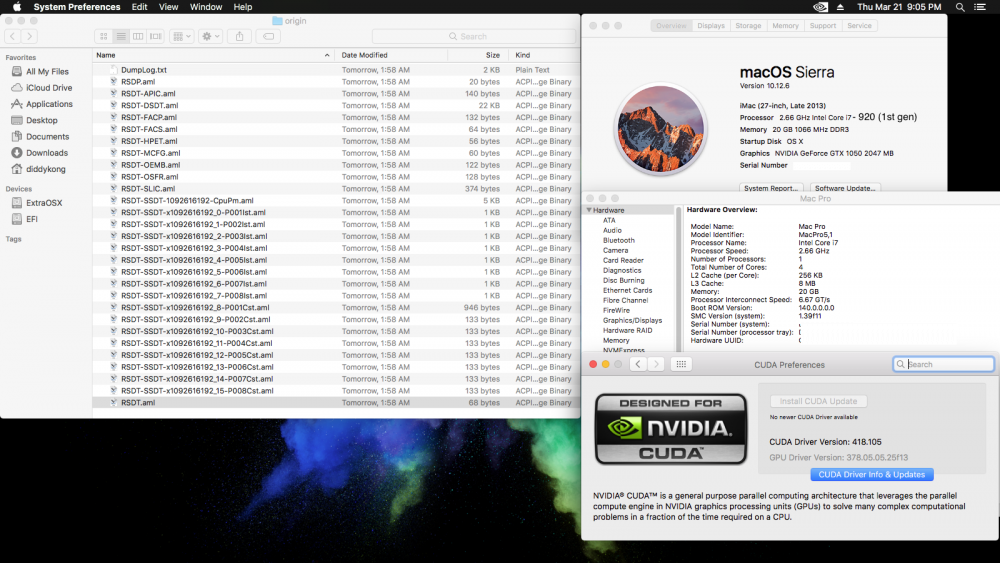The image size is (1000, 563).
Task: Select Graphics/Displays in System Report sidebar
Action: (633, 321)
